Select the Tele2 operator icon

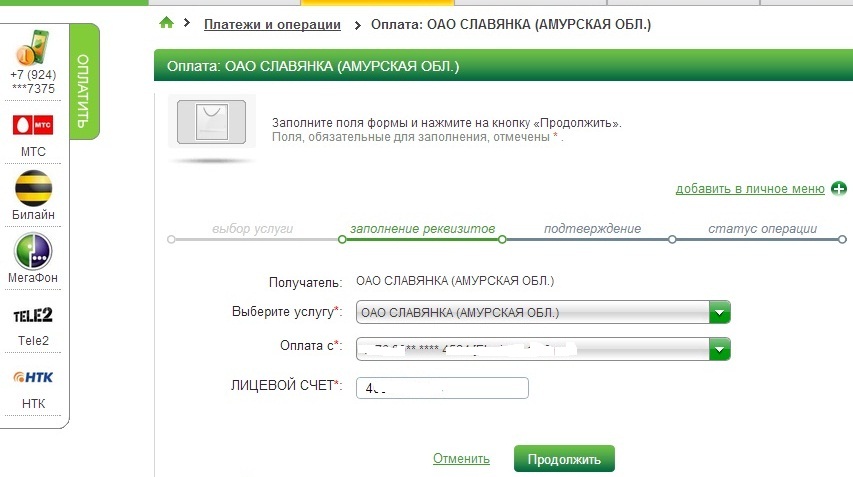pyautogui.click(x=33, y=315)
